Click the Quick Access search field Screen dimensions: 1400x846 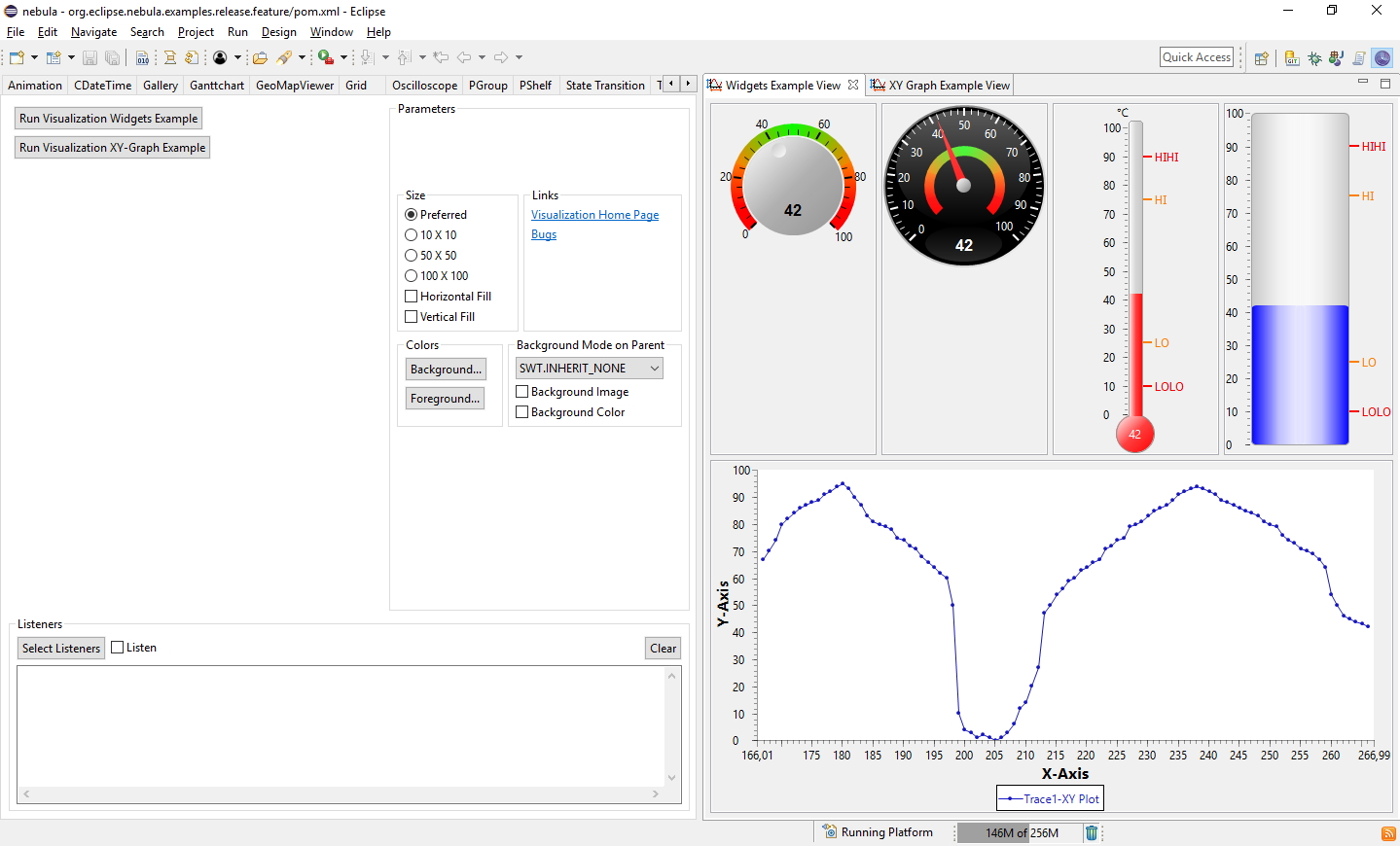(x=1197, y=57)
